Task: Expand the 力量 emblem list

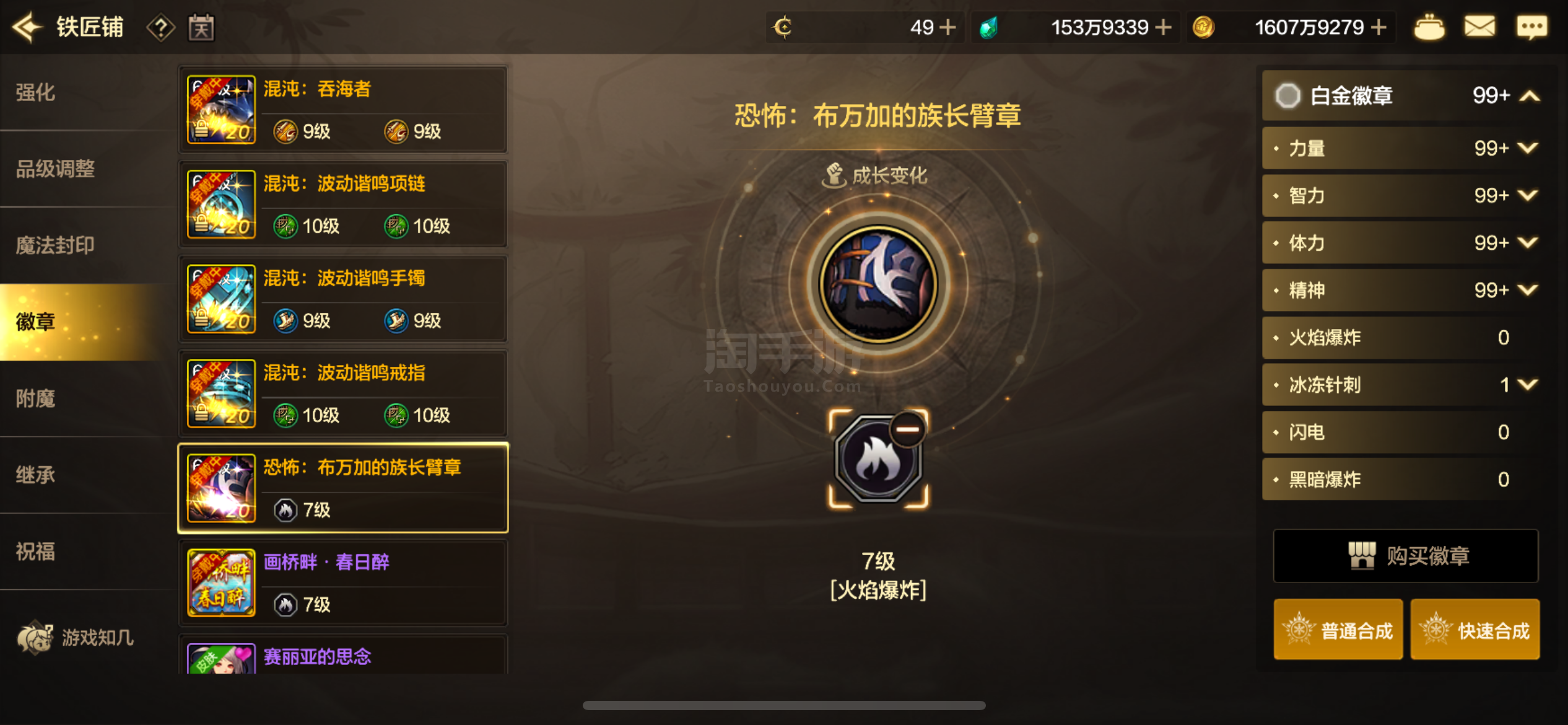Action: (1528, 148)
